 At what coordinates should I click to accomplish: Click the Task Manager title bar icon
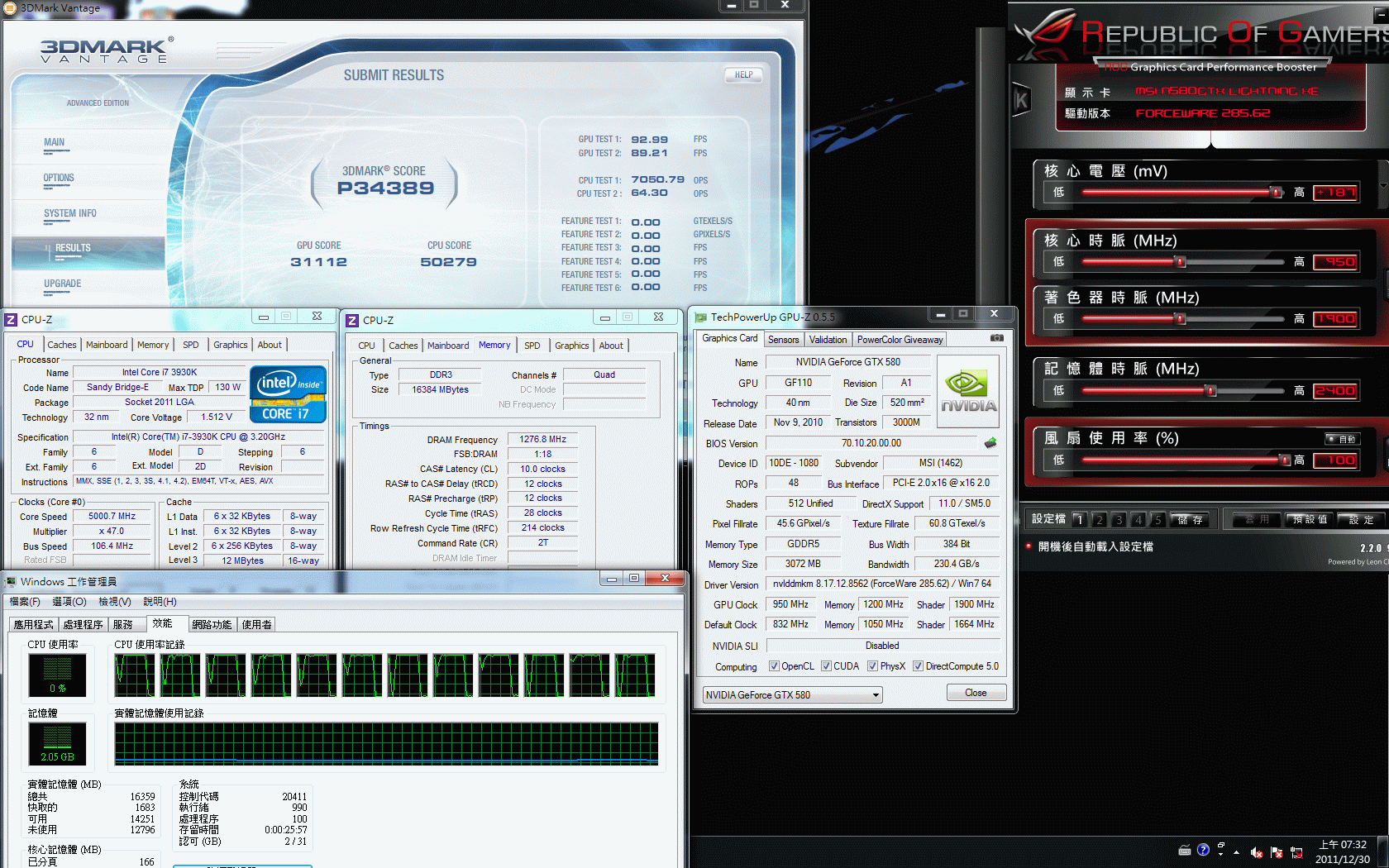click(10, 581)
